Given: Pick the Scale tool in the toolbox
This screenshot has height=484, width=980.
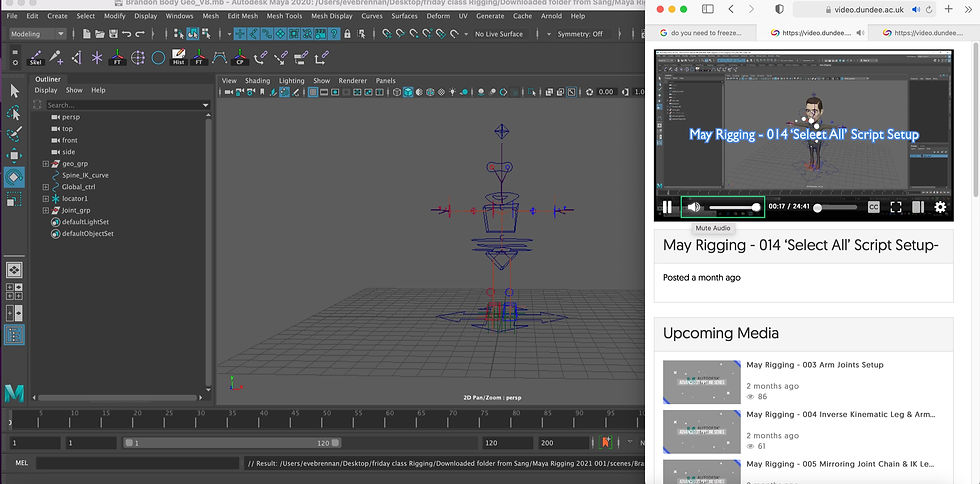Looking at the screenshot, I should 14,199.
